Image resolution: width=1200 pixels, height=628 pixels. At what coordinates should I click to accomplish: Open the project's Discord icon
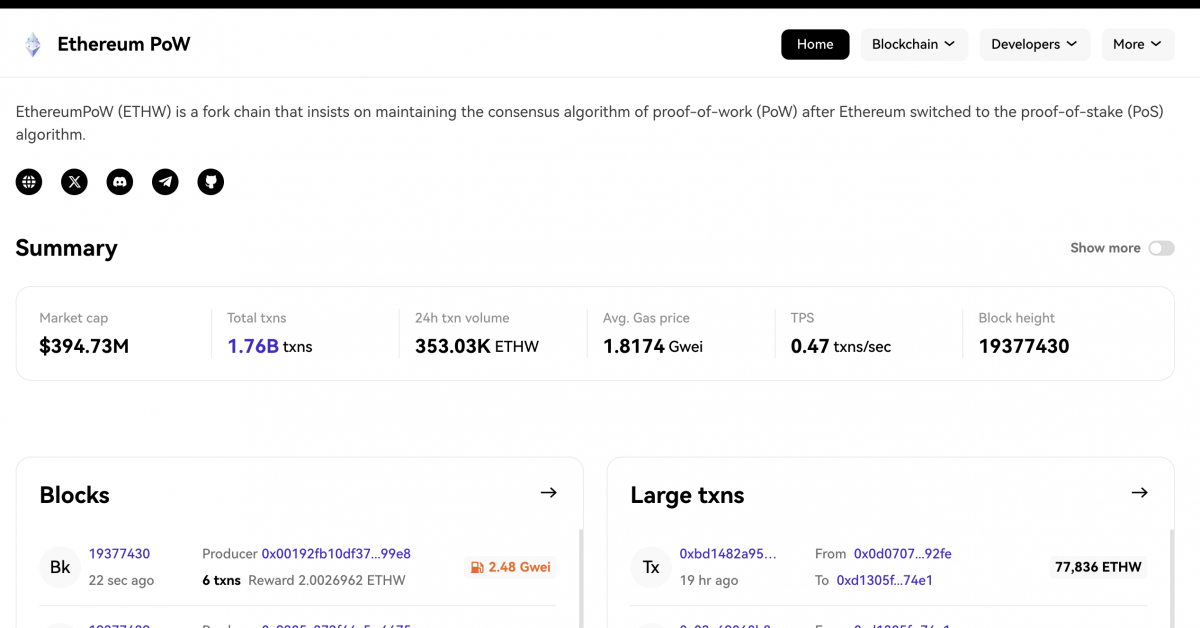(x=119, y=181)
